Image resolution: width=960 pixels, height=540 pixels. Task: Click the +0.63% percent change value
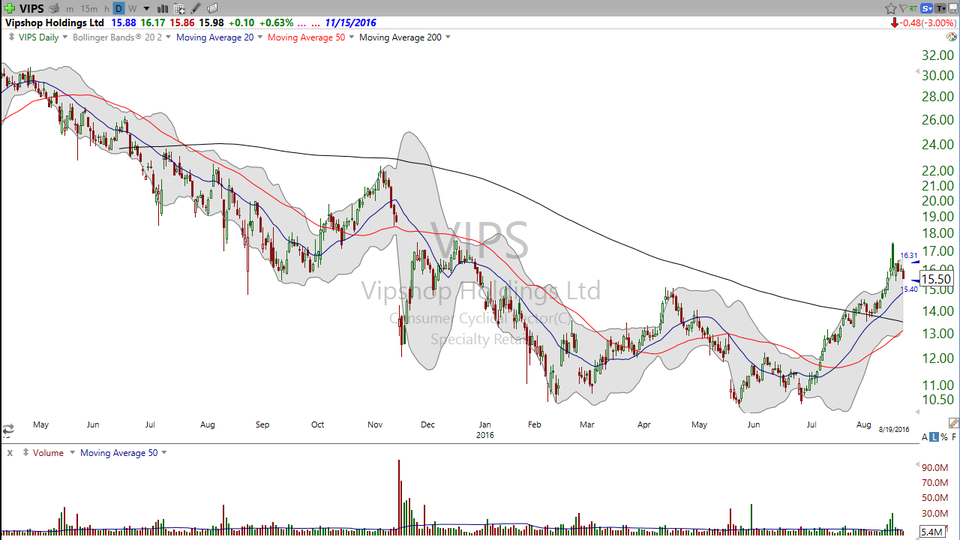coord(276,23)
